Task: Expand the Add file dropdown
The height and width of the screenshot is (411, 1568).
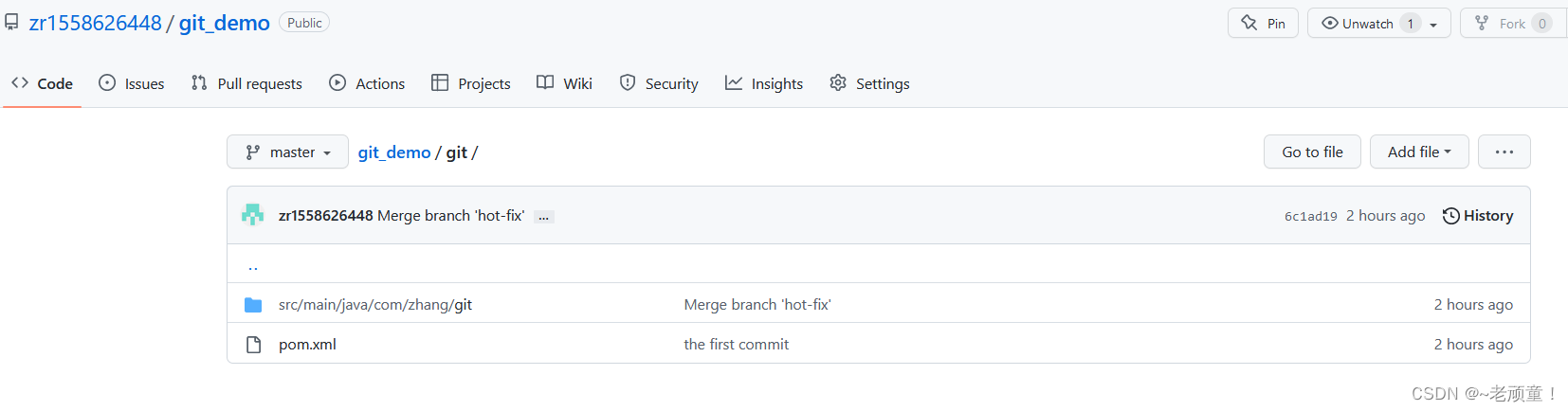Action: 1419,152
